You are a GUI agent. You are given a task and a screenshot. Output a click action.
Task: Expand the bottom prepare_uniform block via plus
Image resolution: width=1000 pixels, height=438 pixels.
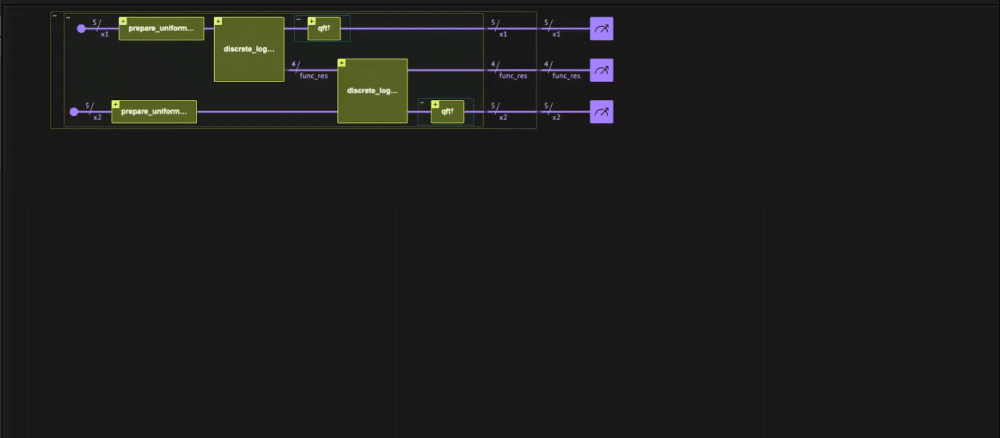pos(116,104)
